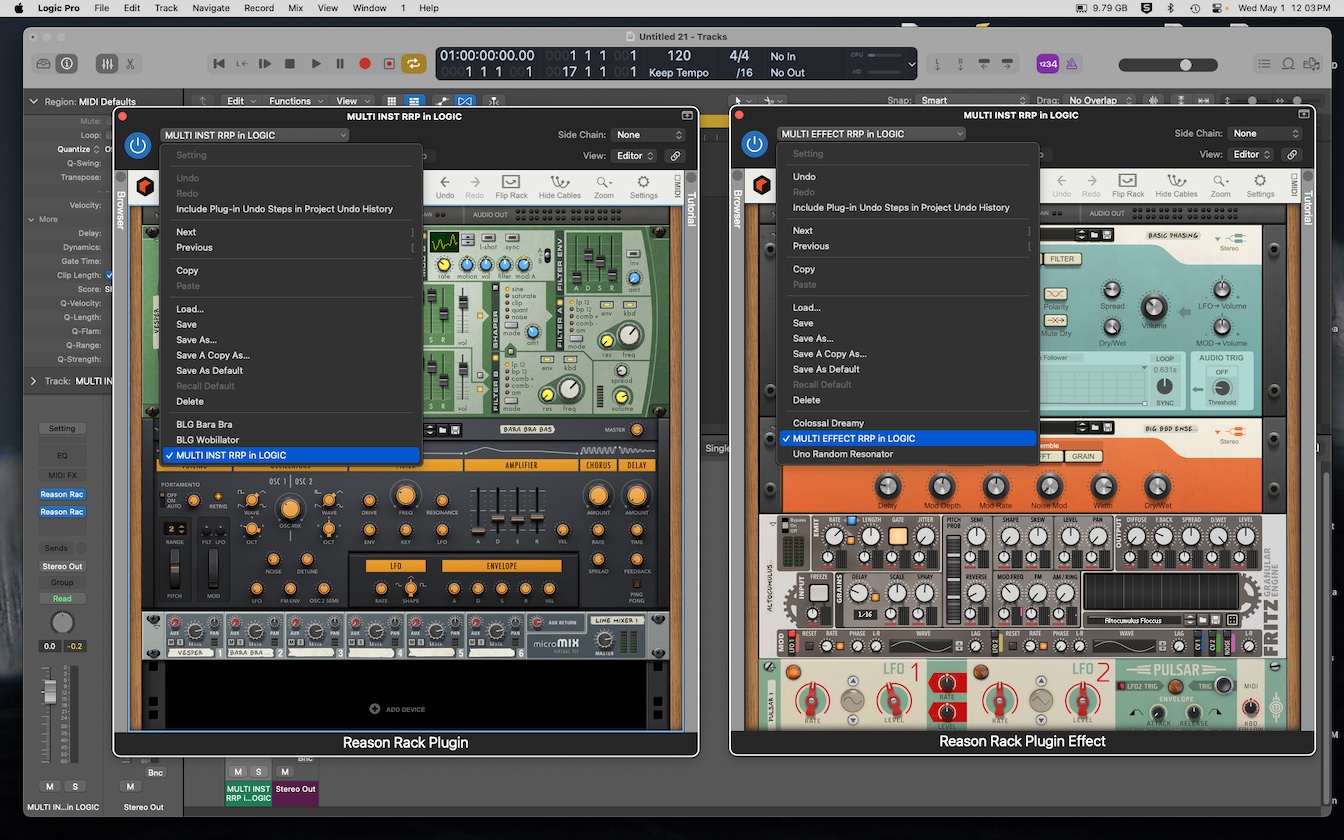Open Settings in the right effect plugin toolbar
The width and height of the screenshot is (1344, 840).
coord(1260,186)
